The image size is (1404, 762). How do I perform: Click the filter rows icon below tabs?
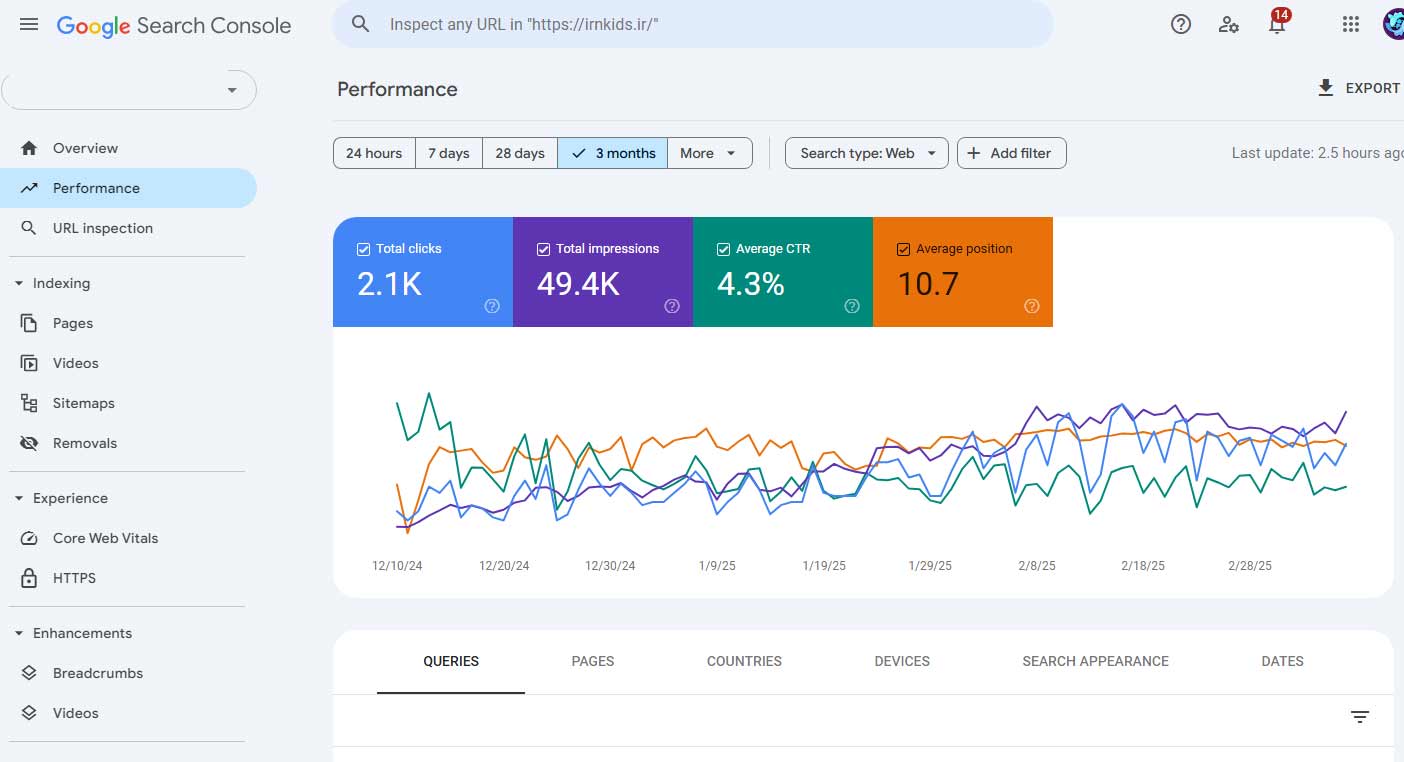pyautogui.click(x=1359, y=716)
